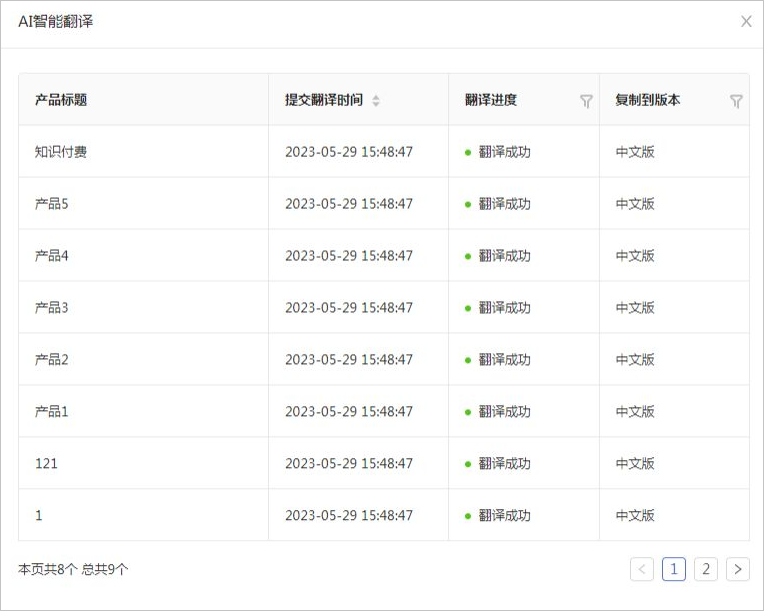The image size is (764, 611).
Task: Open filter for 翻译进度 column
Action: click(x=586, y=101)
